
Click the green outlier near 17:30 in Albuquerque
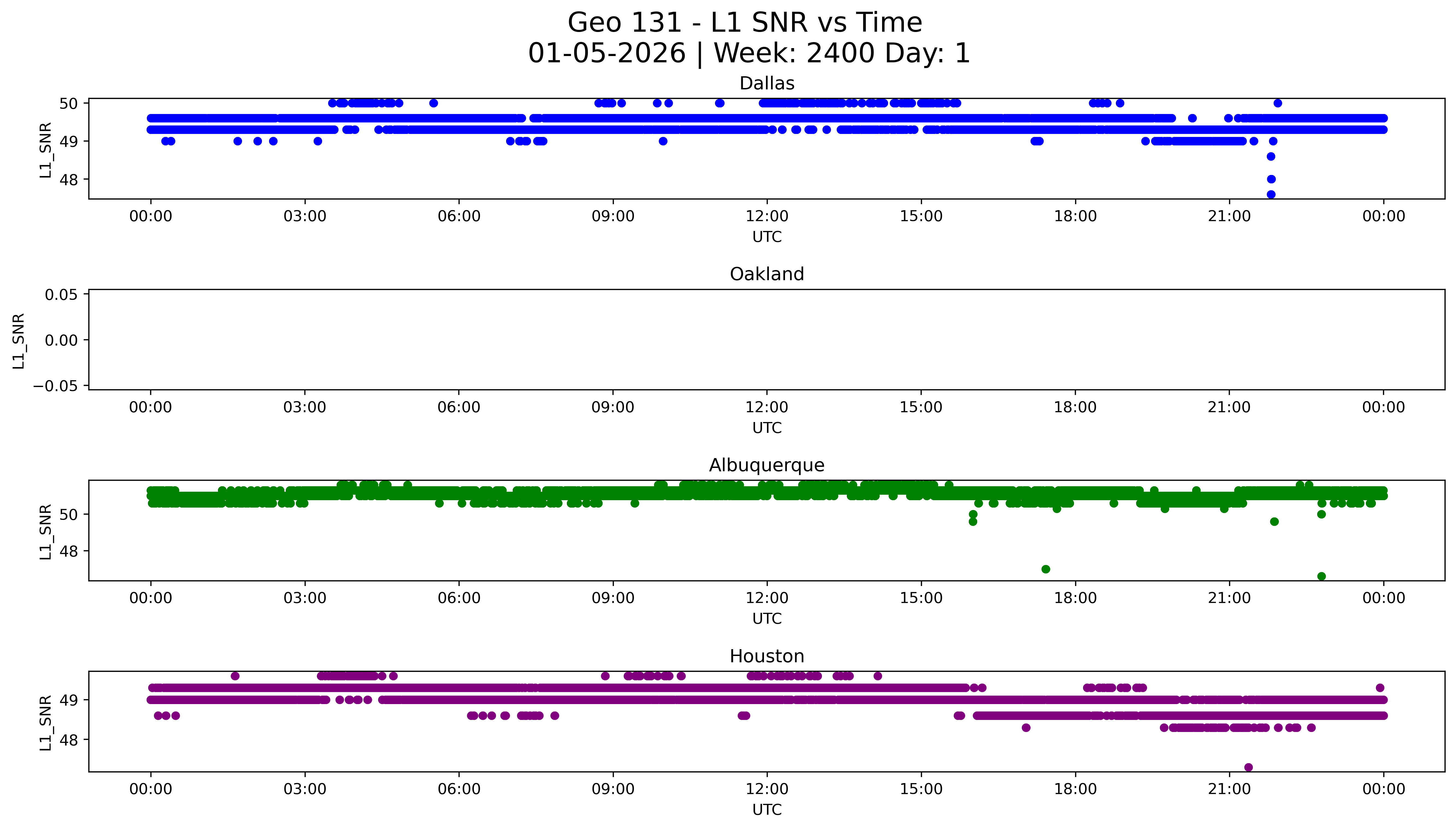coord(1046,569)
